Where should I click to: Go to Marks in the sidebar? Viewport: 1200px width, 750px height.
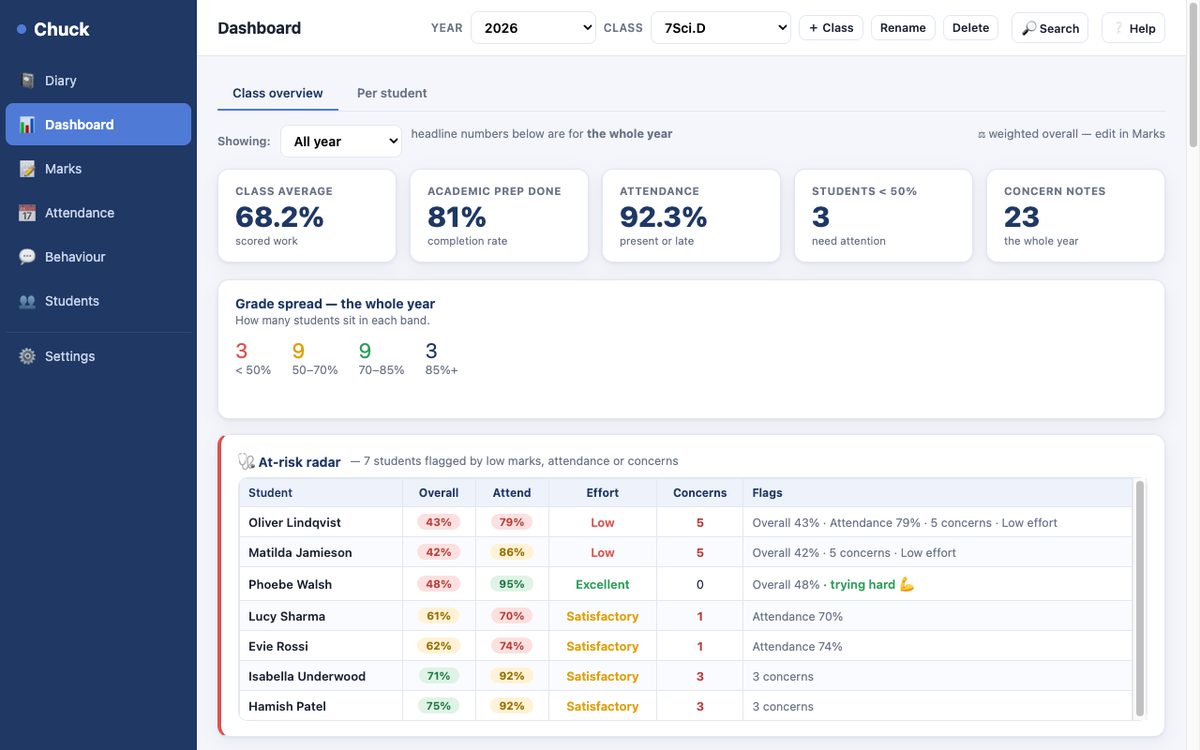coord(98,169)
